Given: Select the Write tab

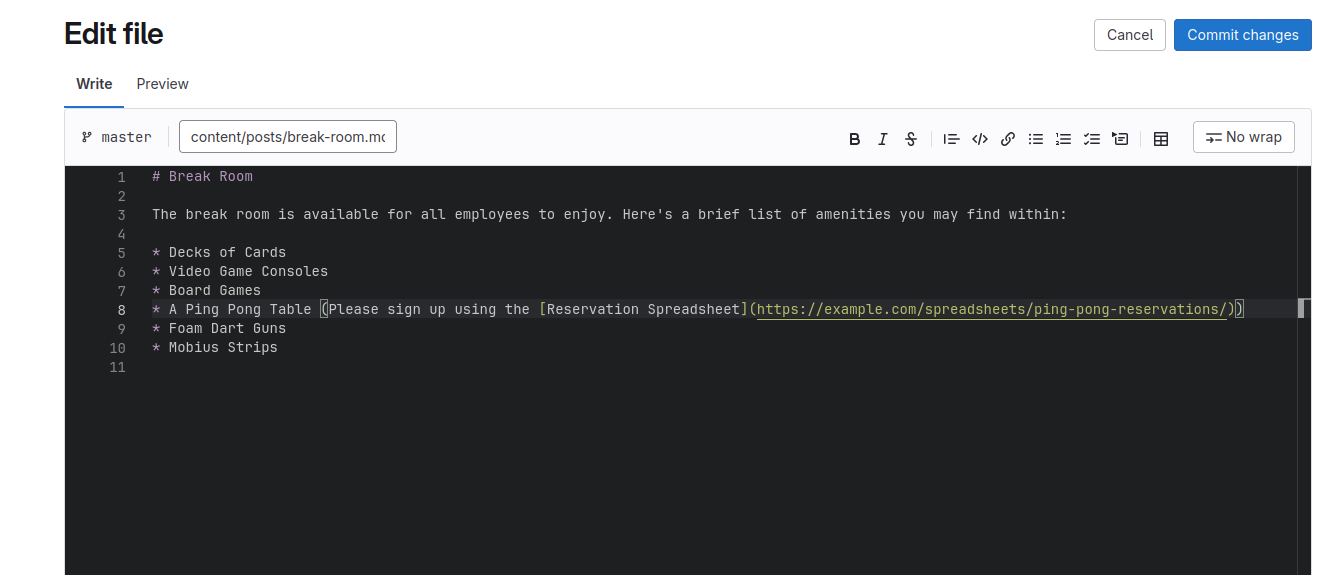Looking at the screenshot, I should click(x=94, y=84).
